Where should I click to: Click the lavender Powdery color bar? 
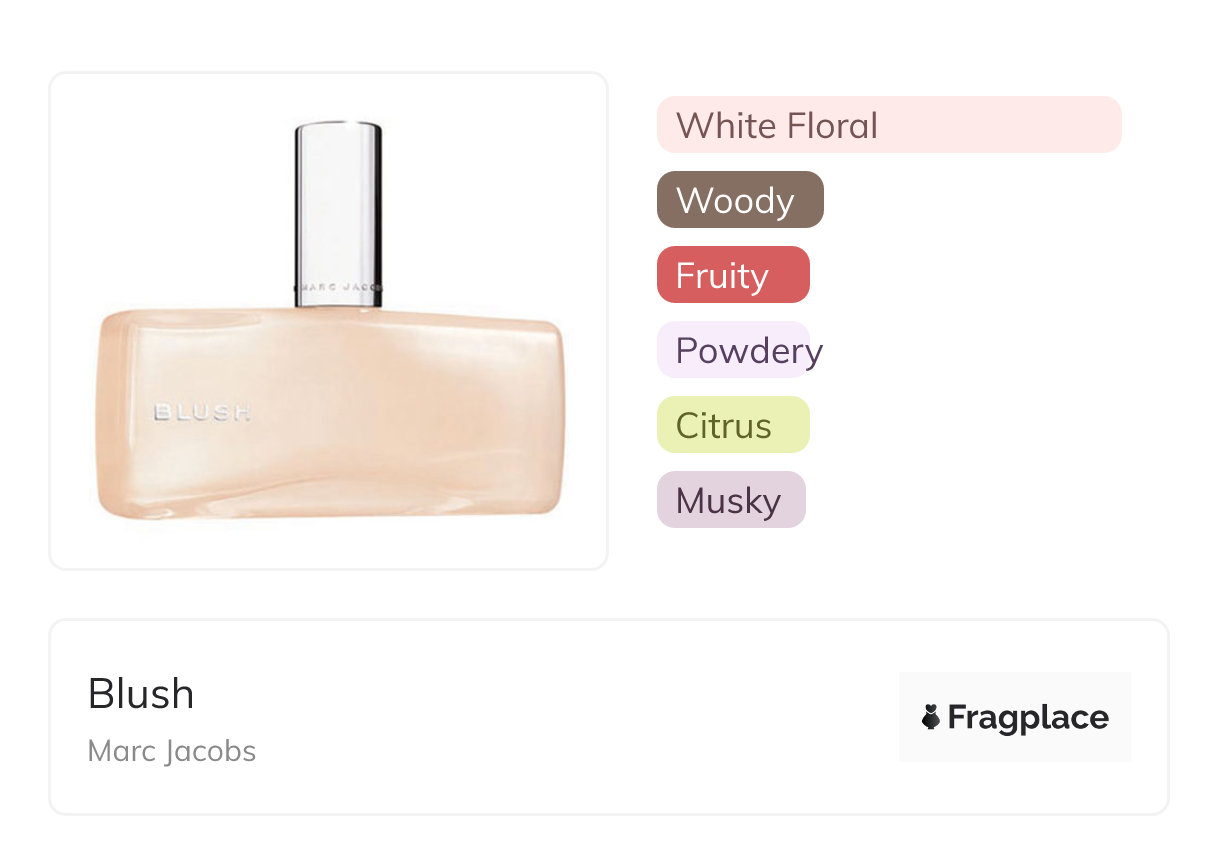(733, 350)
